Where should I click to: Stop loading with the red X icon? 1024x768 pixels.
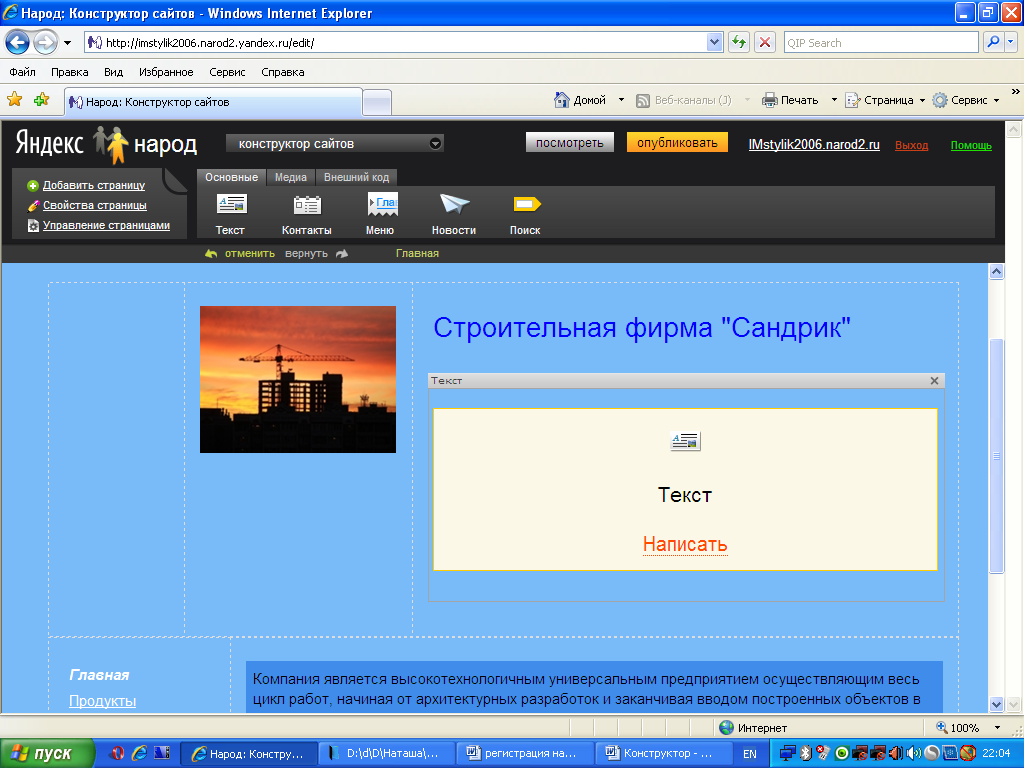click(x=765, y=43)
